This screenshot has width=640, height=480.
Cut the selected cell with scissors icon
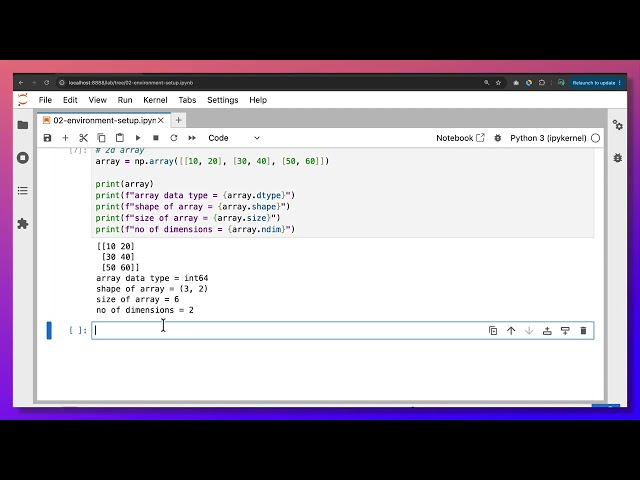(x=83, y=138)
